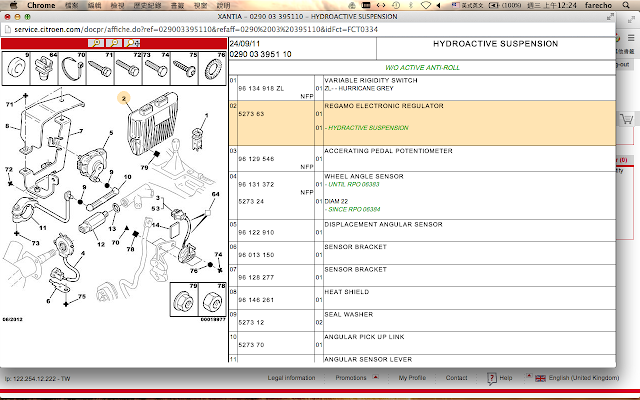640x400 pixels.
Task: Select Wheel Angle Sensor row
Action: 422,195
